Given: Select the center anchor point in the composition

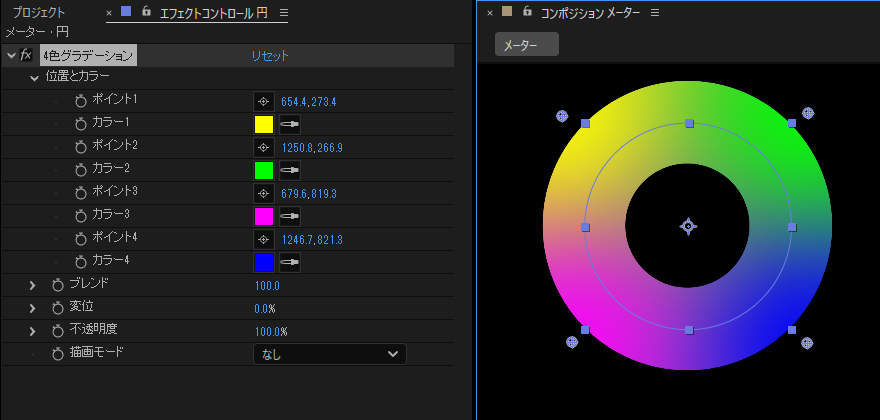Looking at the screenshot, I should 688,227.
